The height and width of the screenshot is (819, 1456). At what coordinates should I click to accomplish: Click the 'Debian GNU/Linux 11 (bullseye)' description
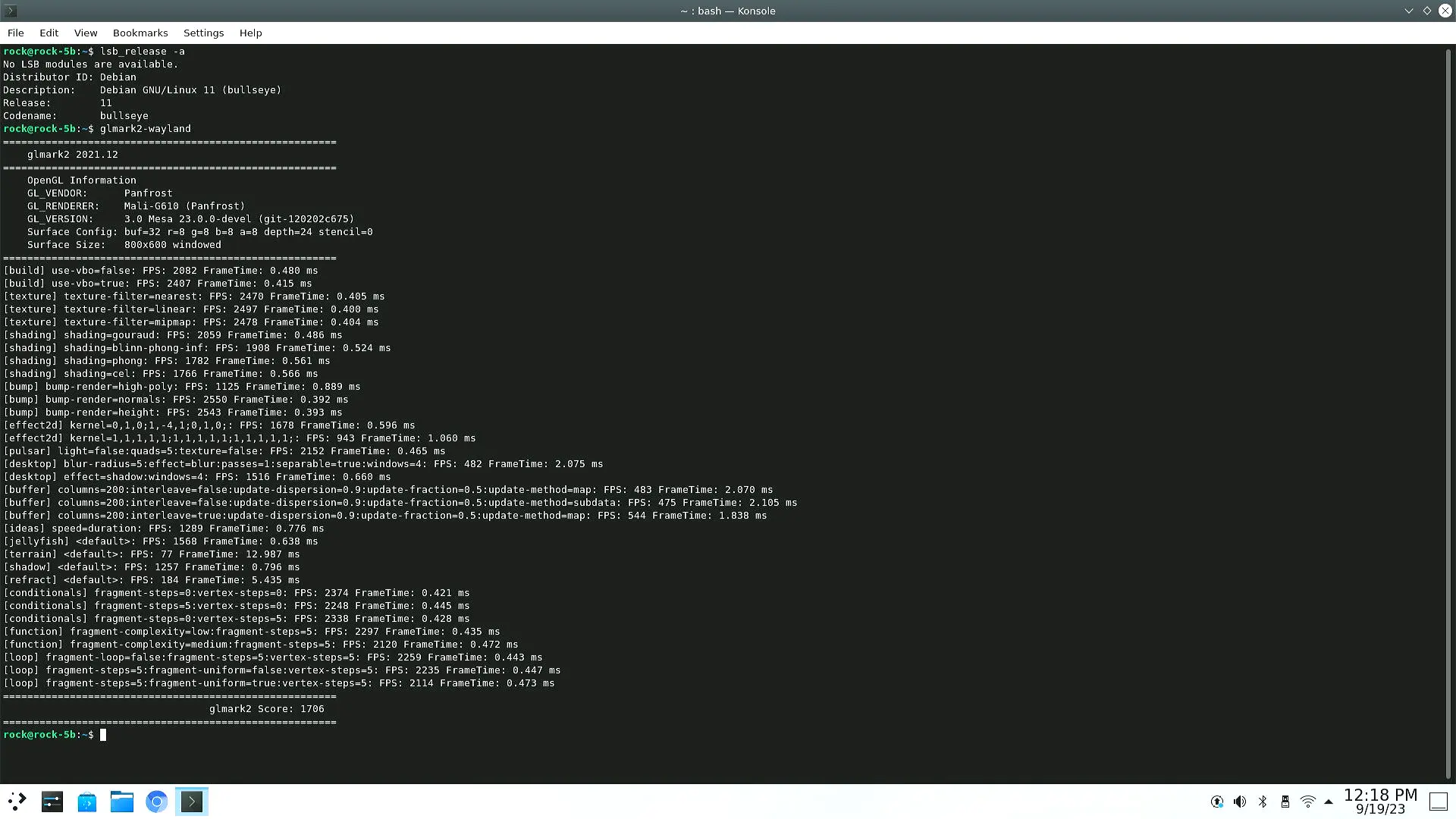click(x=190, y=90)
